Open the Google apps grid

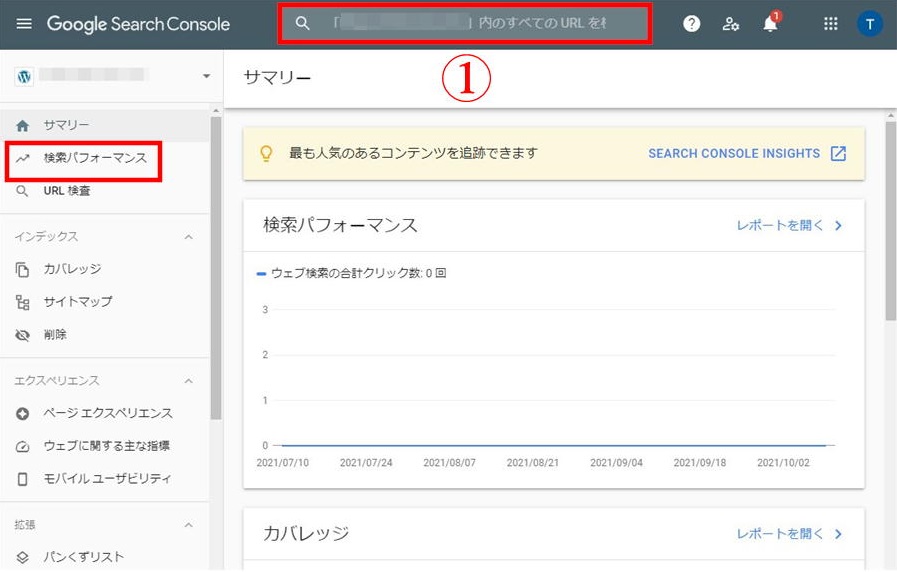point(830,24)
